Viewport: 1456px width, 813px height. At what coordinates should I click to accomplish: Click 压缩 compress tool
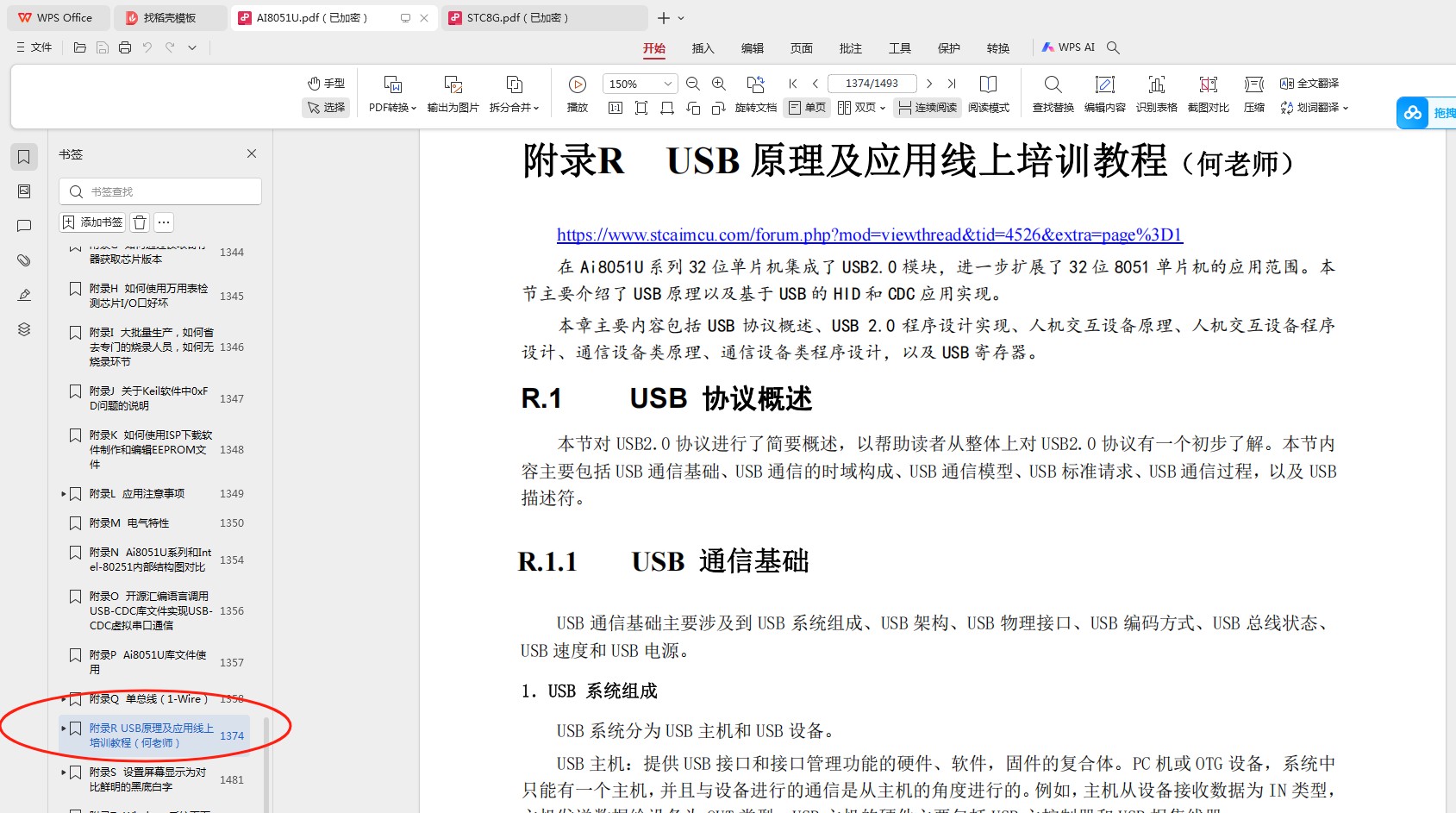(1254, 94)
